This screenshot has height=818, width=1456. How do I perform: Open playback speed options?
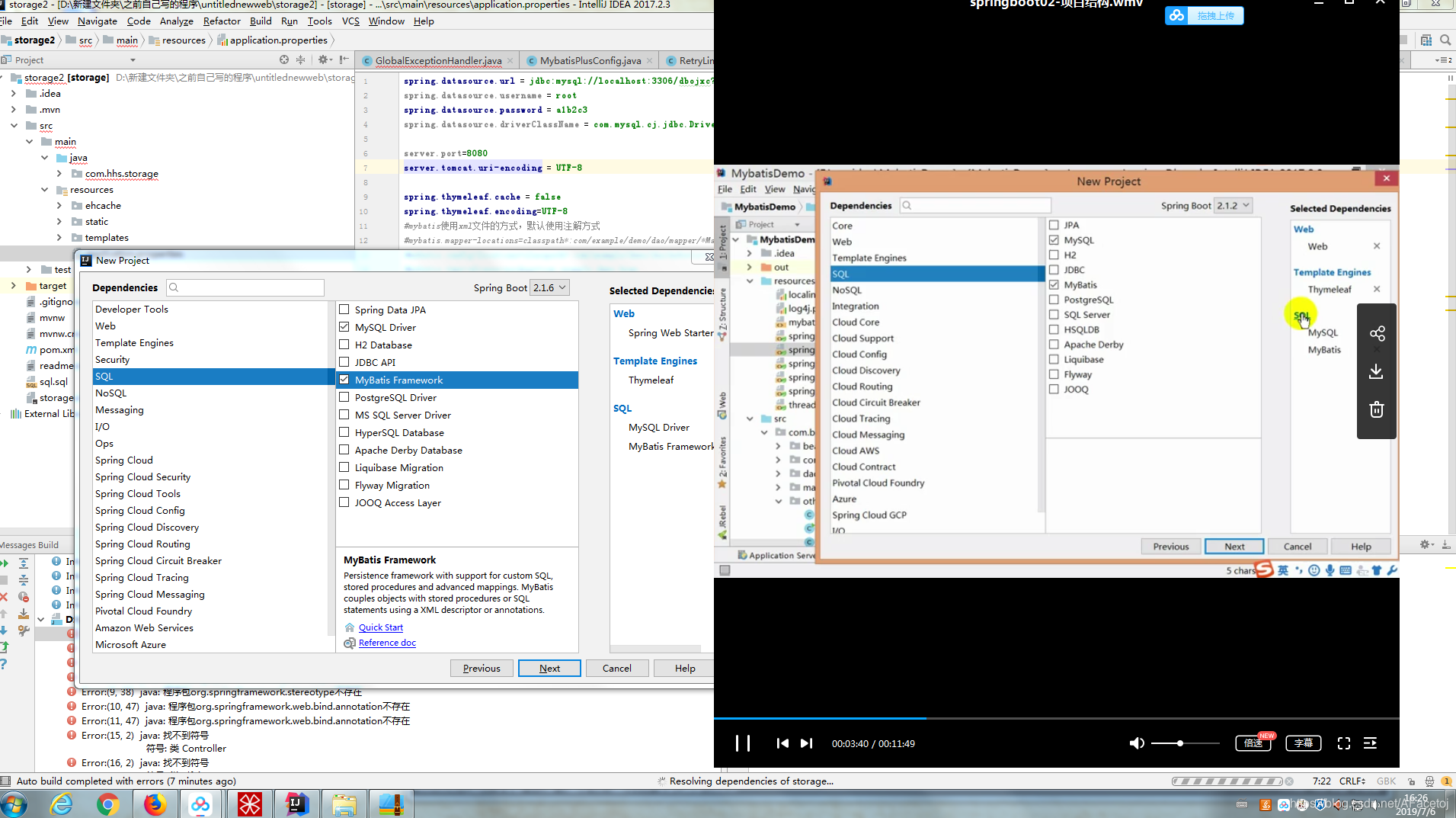coord(1253,743)
